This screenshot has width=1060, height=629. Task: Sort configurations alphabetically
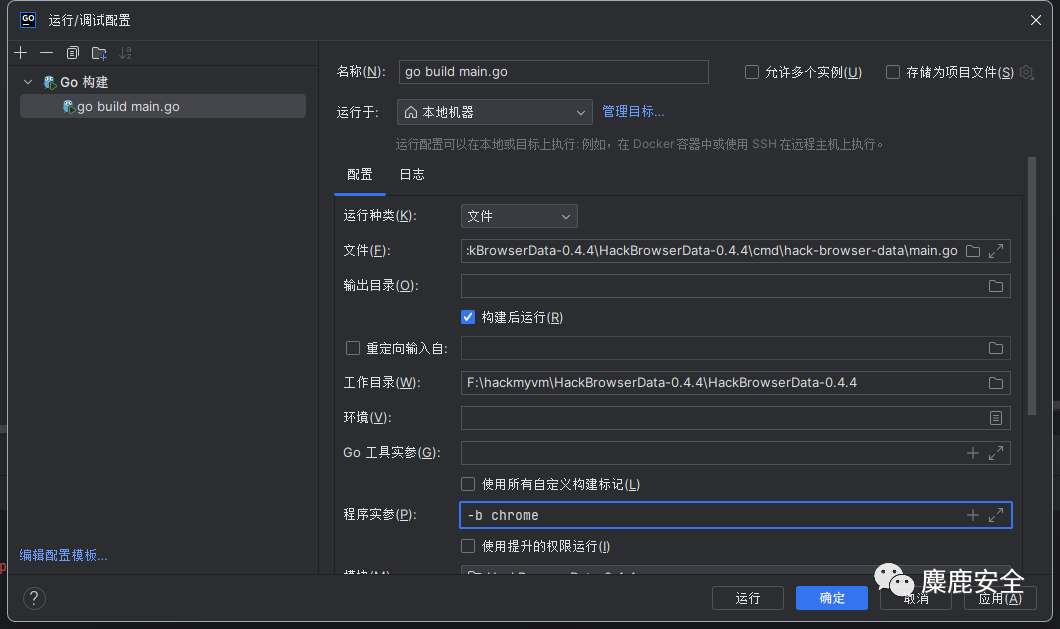(123, 52)
